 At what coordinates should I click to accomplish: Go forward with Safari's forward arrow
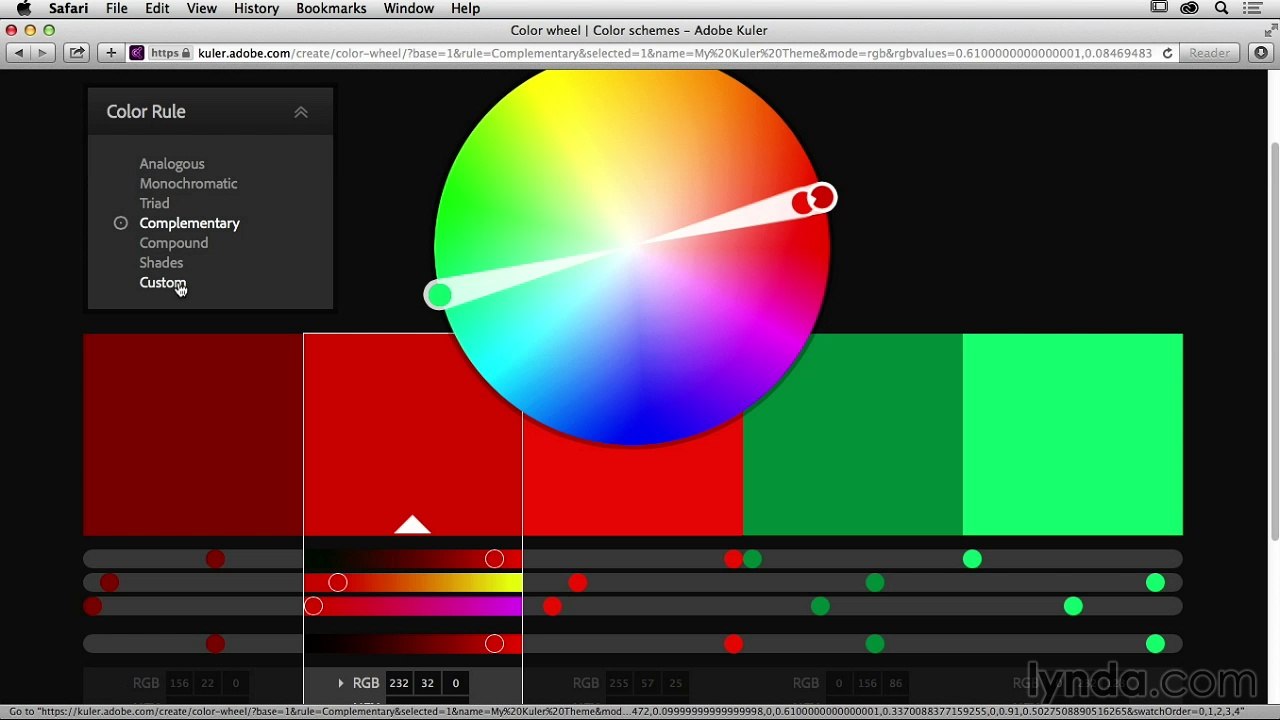(42, 53)
